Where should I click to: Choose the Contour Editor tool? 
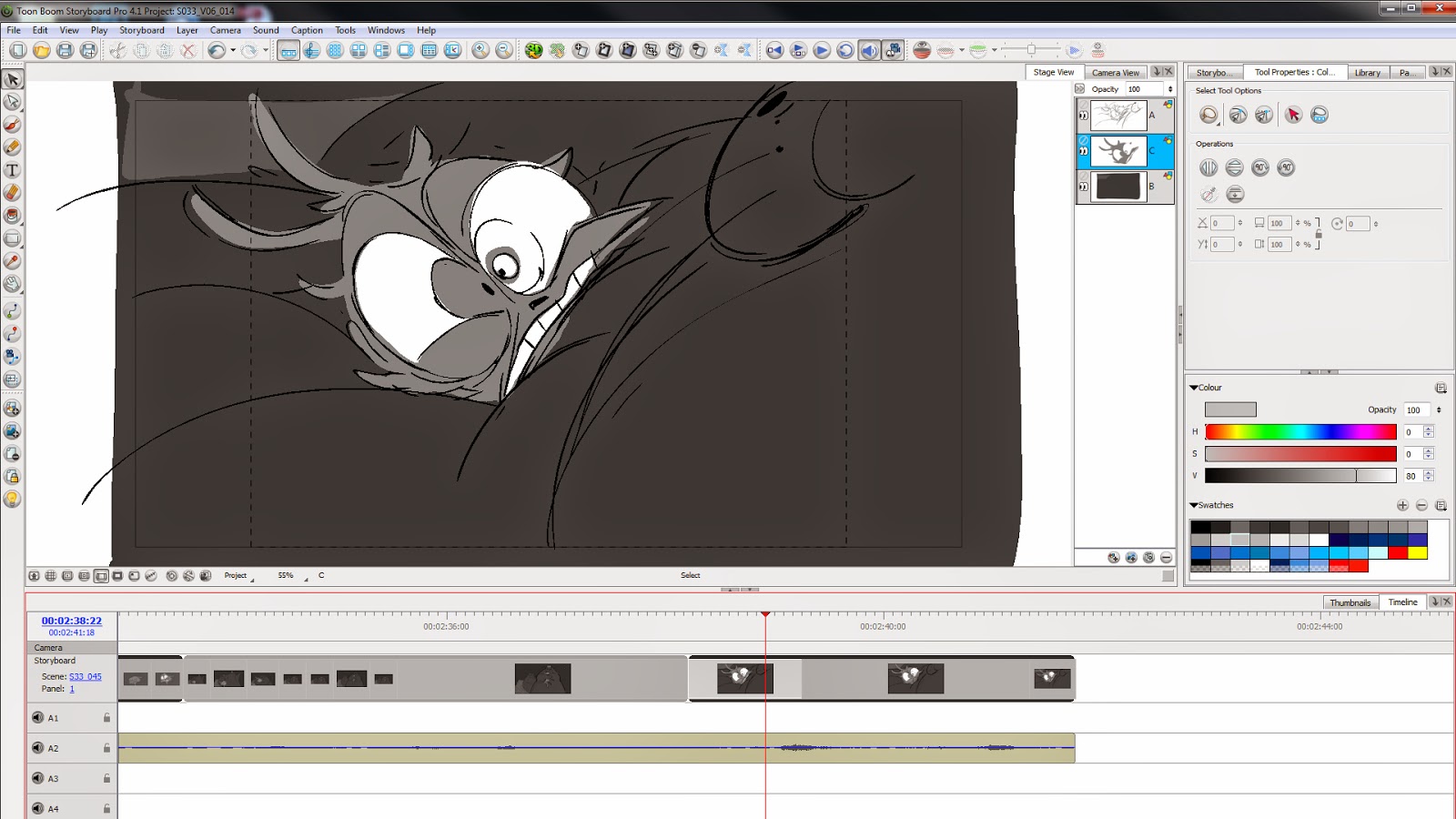(x=13, y=102)
